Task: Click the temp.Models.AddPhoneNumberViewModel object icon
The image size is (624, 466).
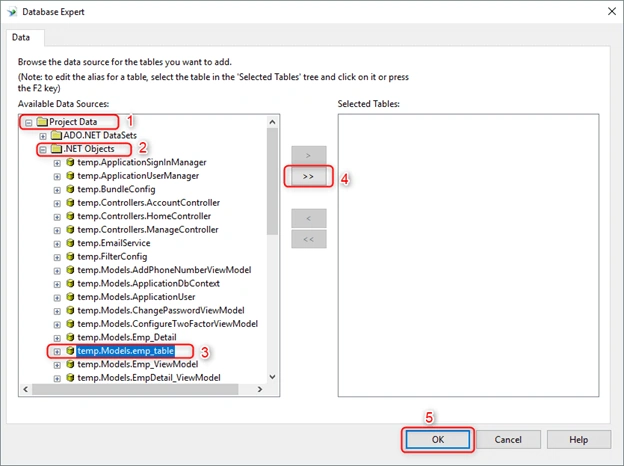Action: [x=70, y=270]
